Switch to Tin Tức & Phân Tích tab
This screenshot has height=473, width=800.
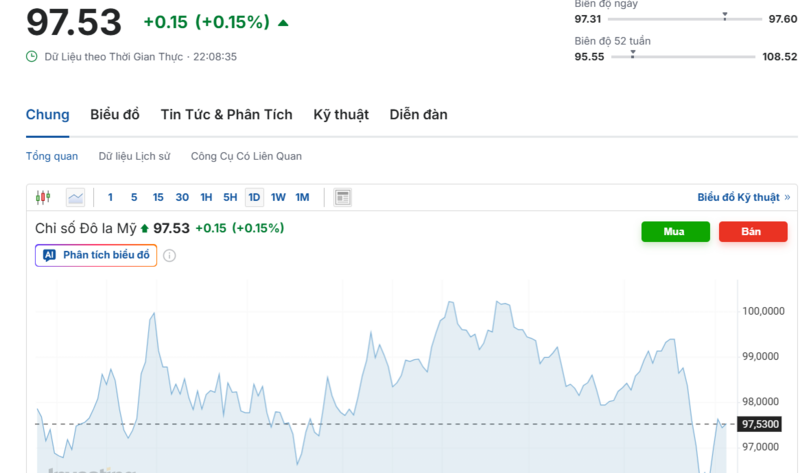click(x=226, y=114)
